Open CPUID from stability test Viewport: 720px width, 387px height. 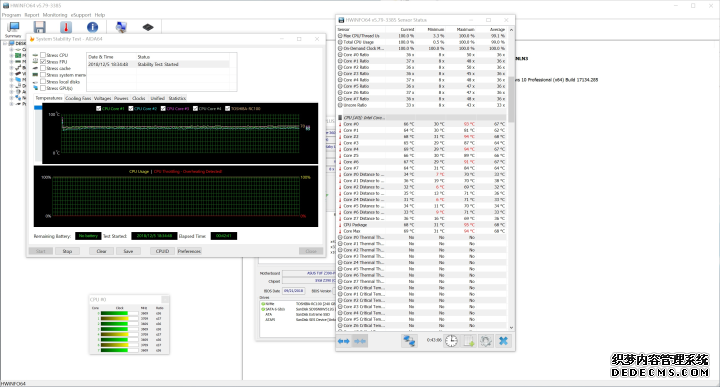coord(163,251)
